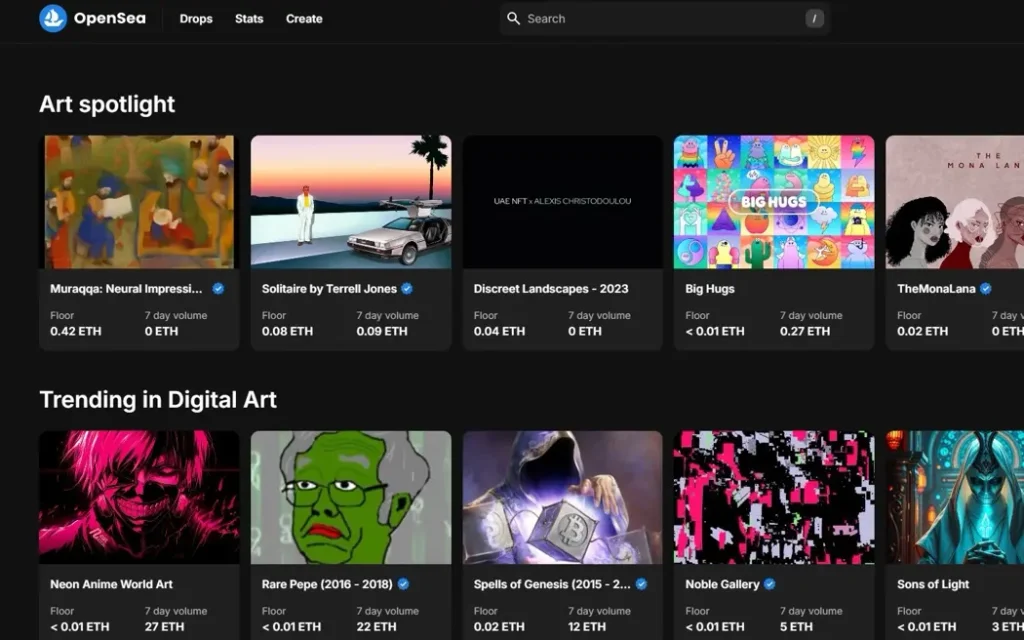Screen dimensions: 1024x640
Task: Open Rare Pepe (2016 - 2018) collection title
Action: pyautogui.click(x=327, y=584)
